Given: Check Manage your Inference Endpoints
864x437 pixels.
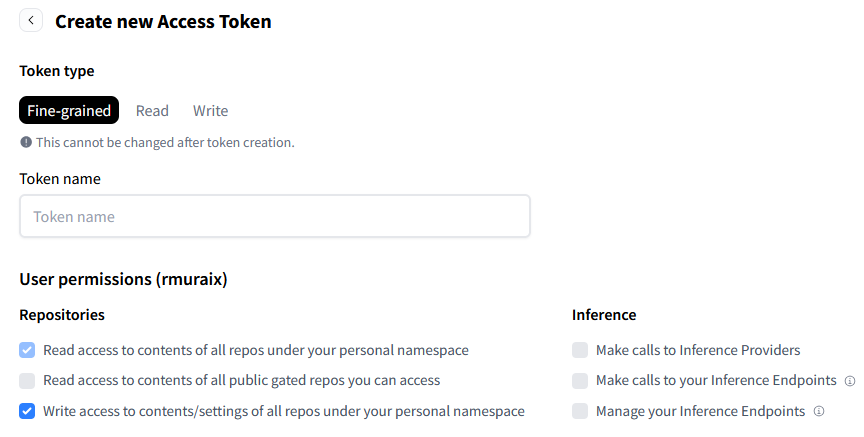Looking at the screenshot, I should (580, 411).
